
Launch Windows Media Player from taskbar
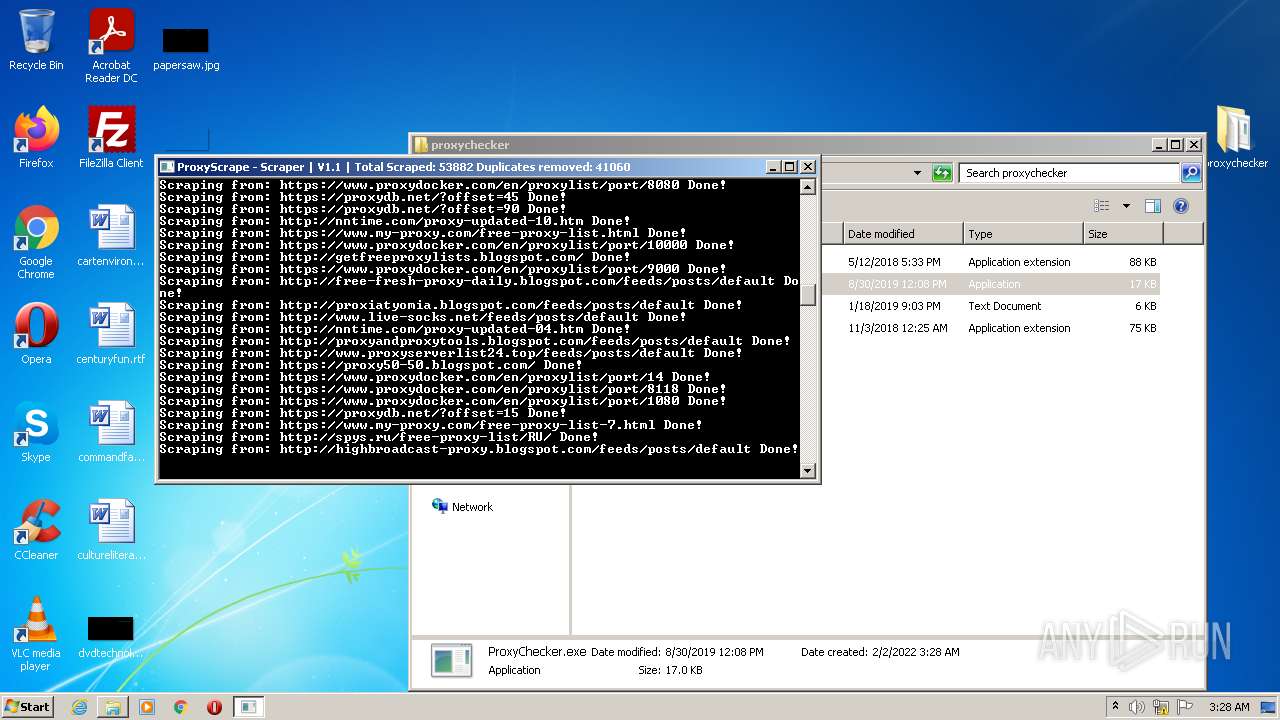click(x=147, y=707)
